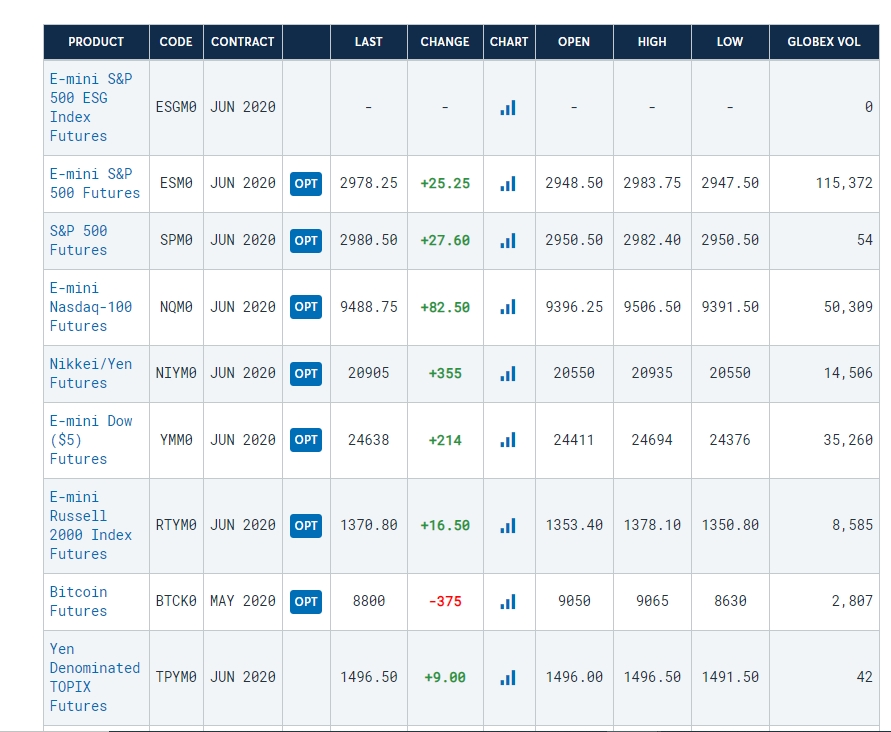Open options for Nikkei/Yen Futures NIYM0
The width and height of the screenshot is (891, 732).
tap(306, 373)
